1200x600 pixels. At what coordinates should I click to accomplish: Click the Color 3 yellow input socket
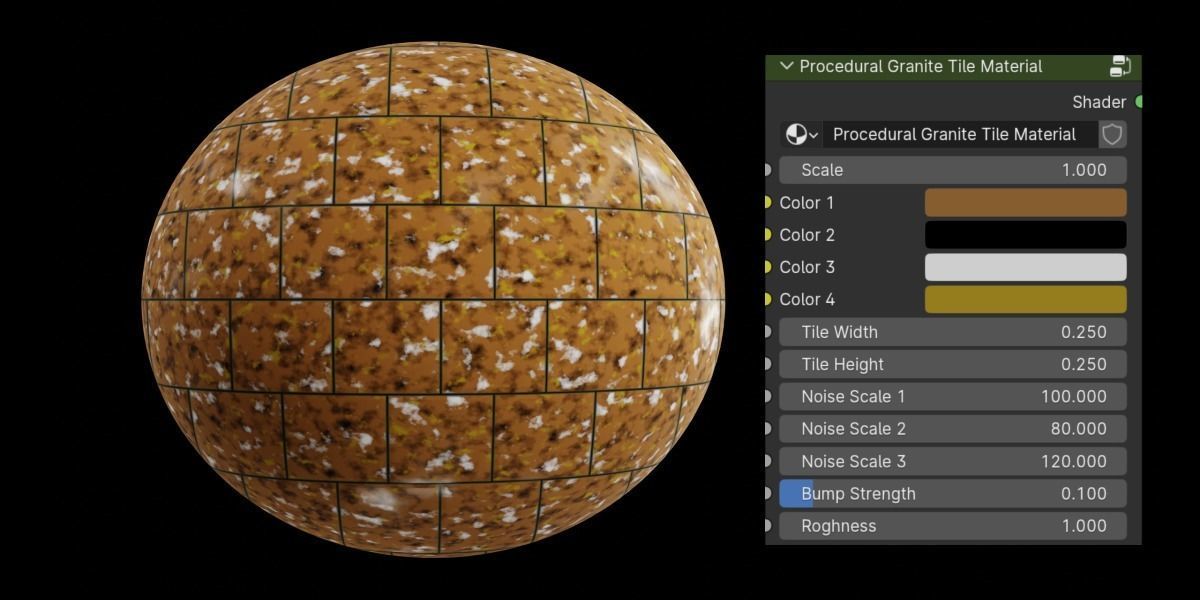tap(768, 267)
